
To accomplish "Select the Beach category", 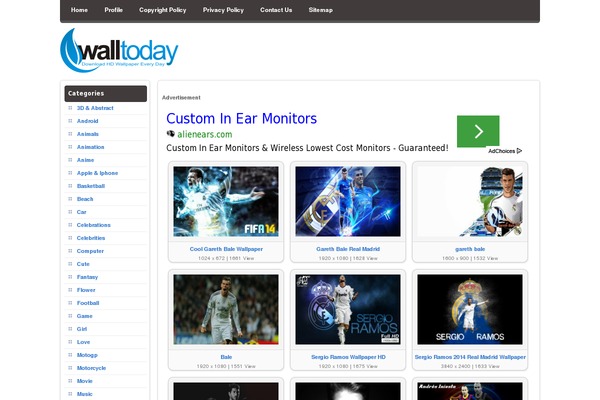I will point(85,199).
